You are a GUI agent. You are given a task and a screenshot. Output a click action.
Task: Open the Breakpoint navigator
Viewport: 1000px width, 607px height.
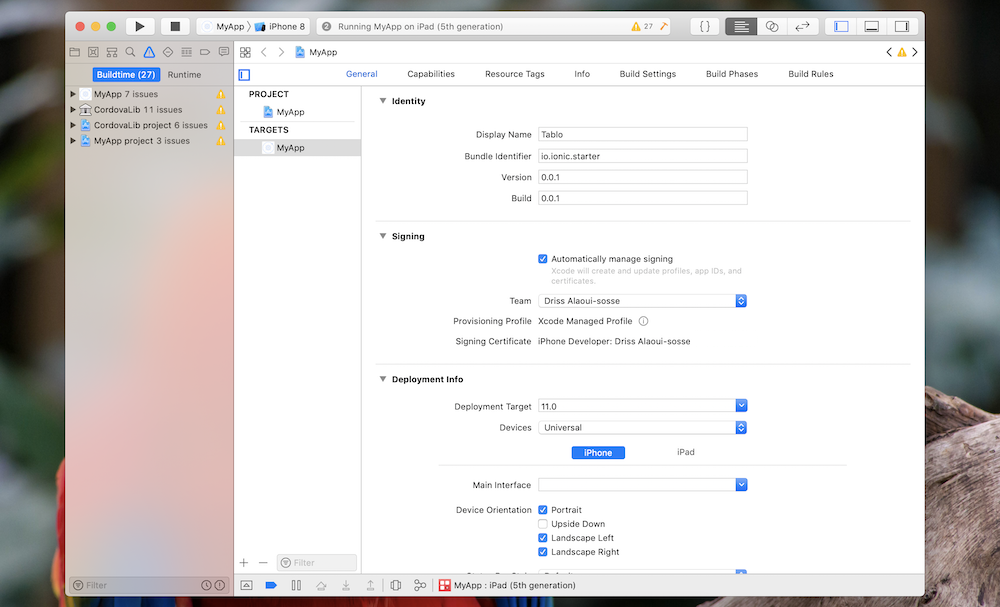click(205, 52)
